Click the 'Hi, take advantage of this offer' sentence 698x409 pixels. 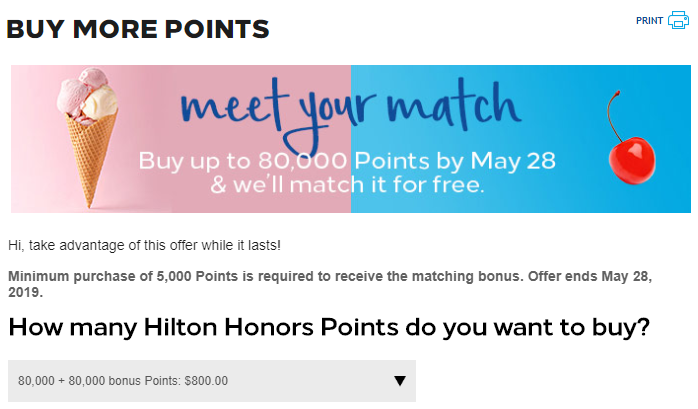click(x=144, y=245)
